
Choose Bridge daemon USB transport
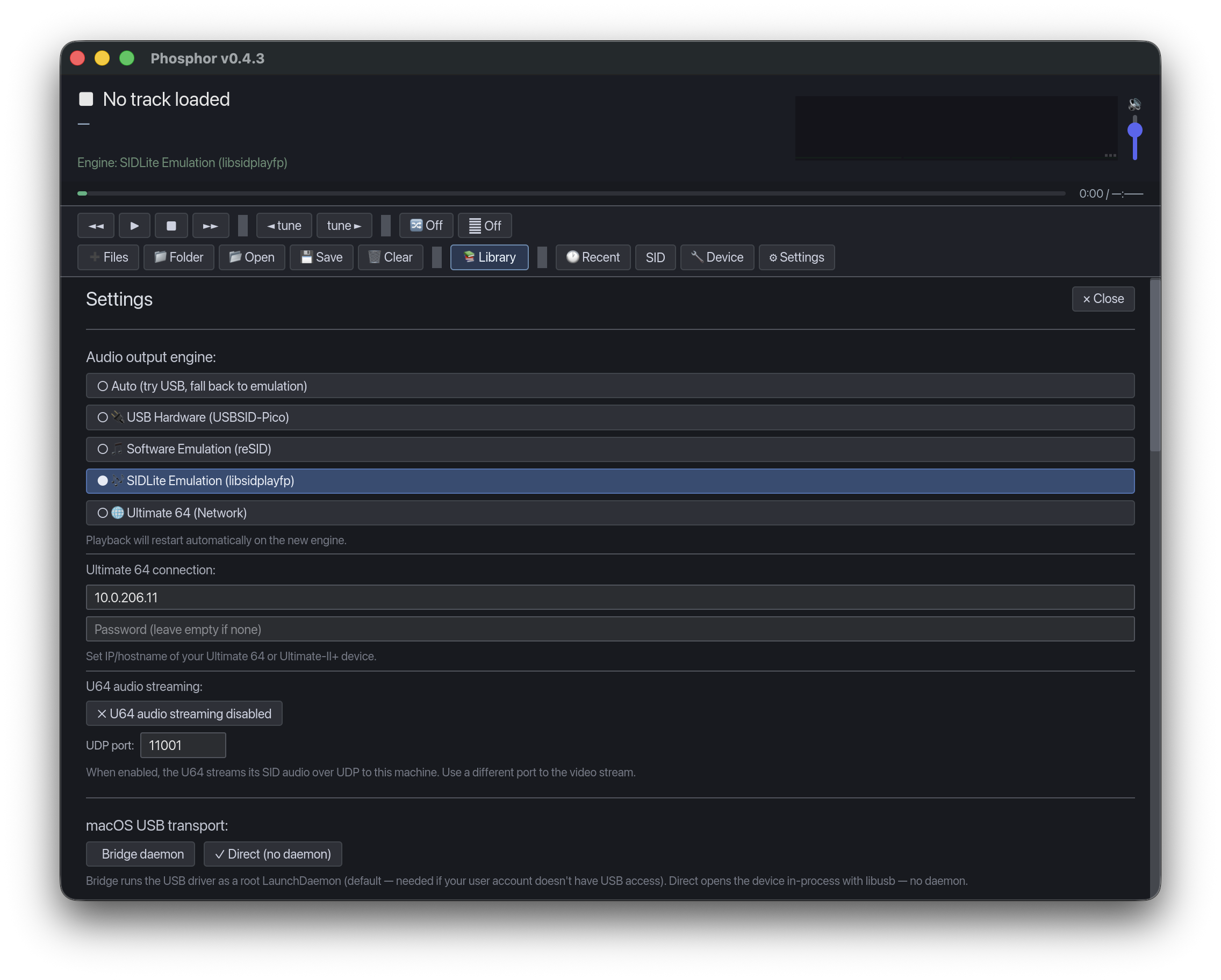pyautogui.click(x=140, y=854)
